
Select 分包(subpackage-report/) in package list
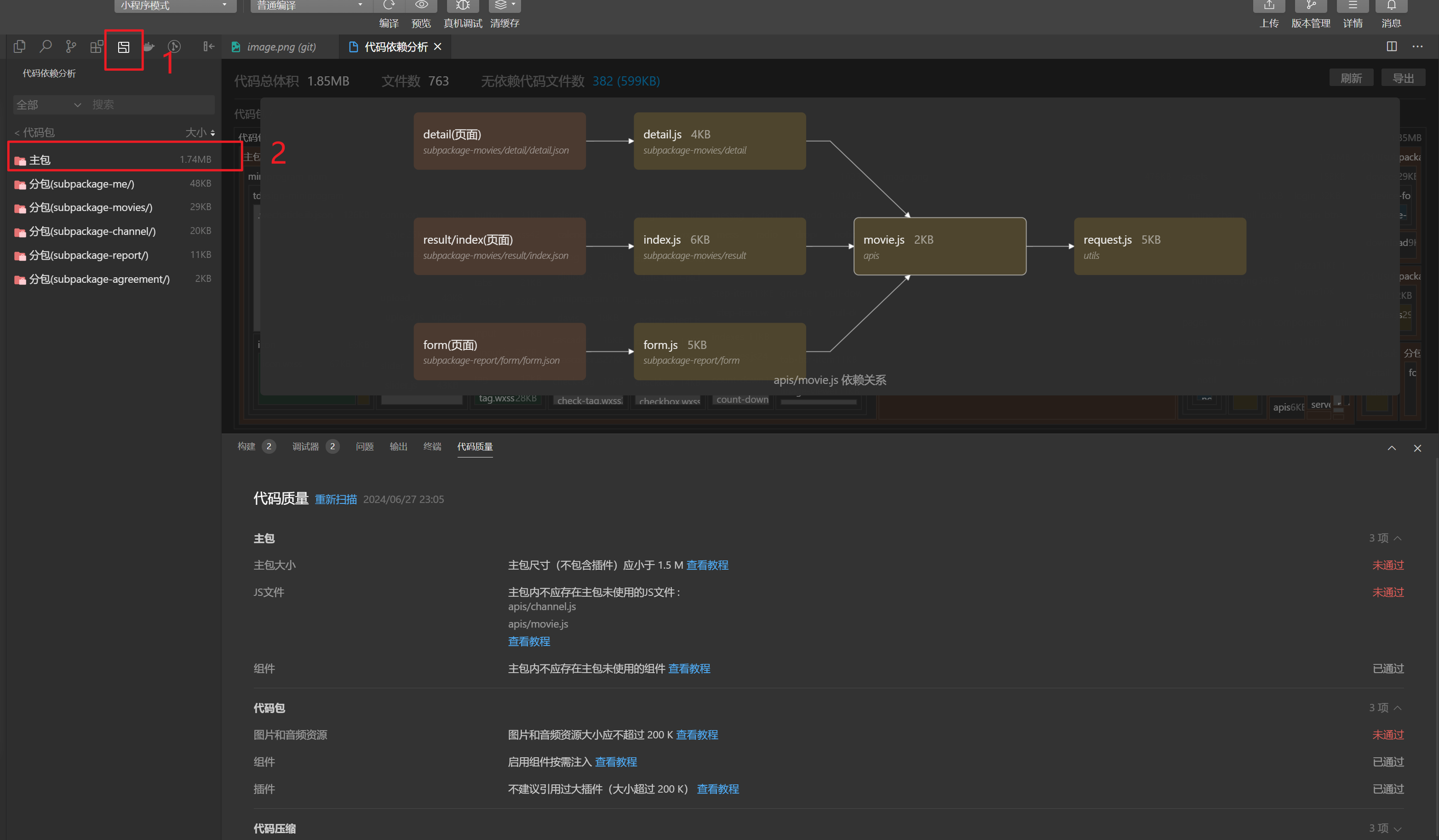(113, 255)
